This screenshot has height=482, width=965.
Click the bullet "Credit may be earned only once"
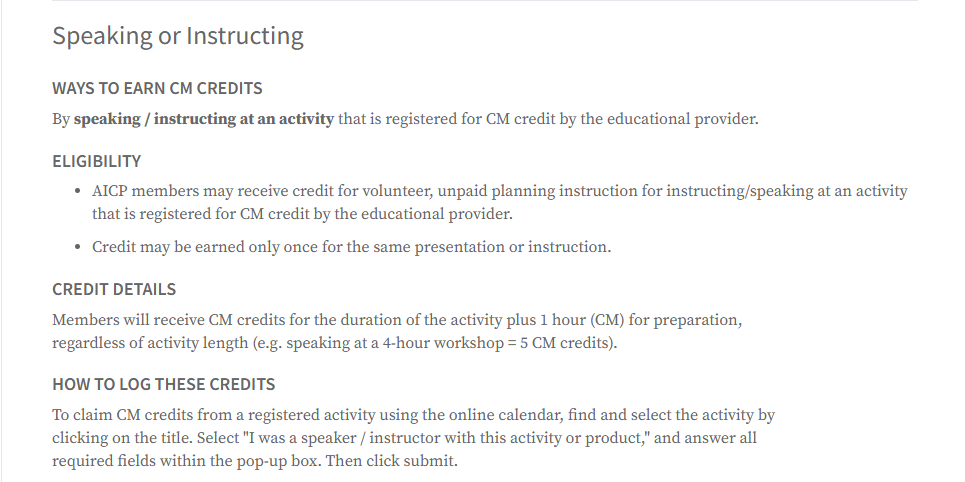tap(351, 247)
